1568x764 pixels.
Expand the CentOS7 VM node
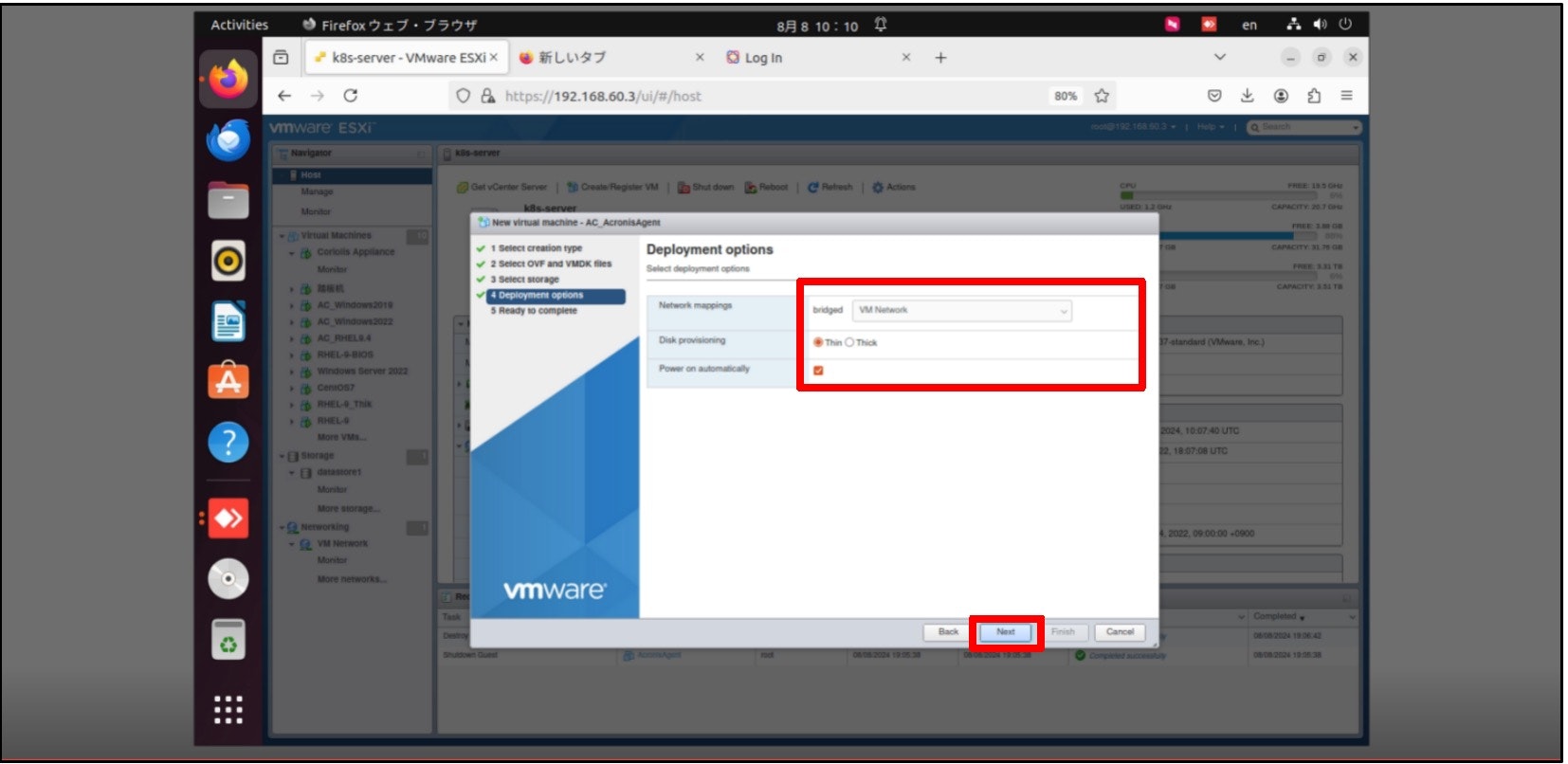coord(292,388)
